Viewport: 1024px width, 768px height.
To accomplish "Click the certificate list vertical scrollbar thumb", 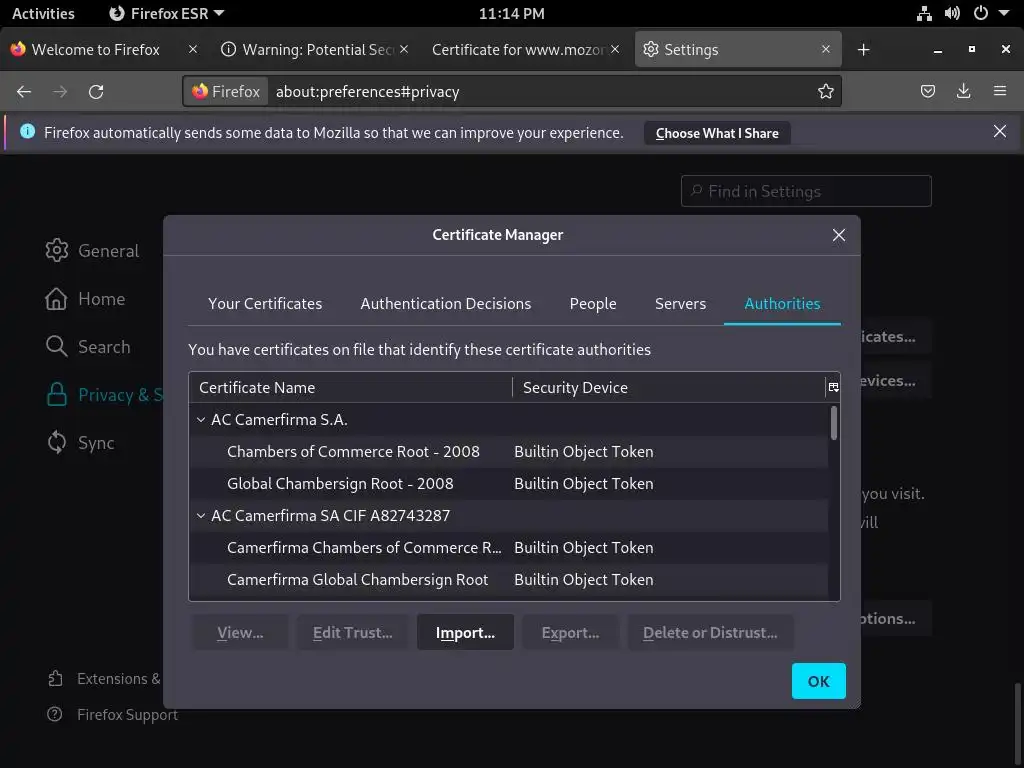I will click(833, 423).
